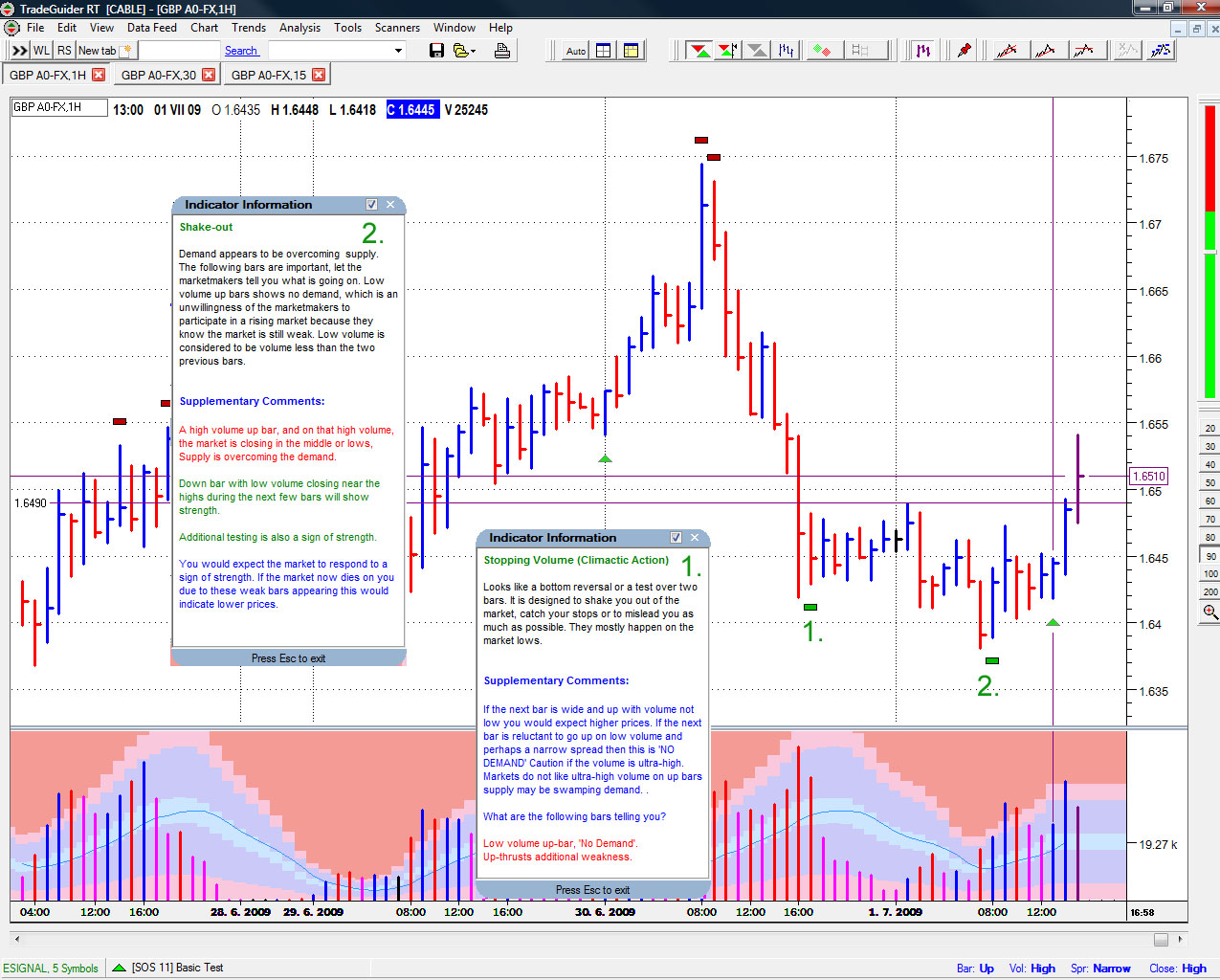Click the Print icon

501,51
